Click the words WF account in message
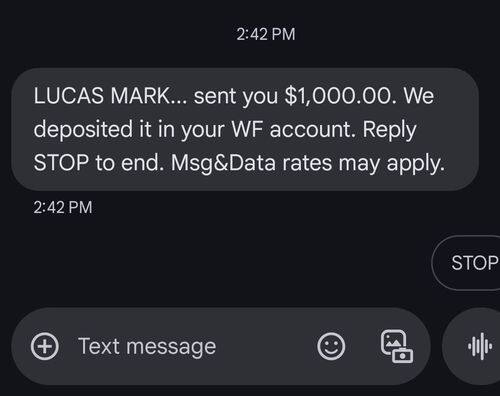Image resolution: width=500 pixels, height=396 pixels. pos(292,129)
